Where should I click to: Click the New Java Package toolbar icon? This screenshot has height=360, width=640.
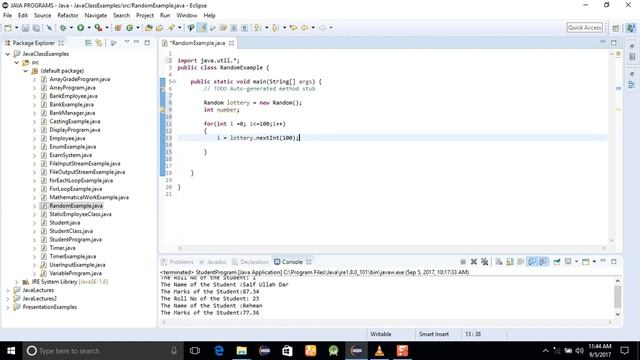coord(118,28)
